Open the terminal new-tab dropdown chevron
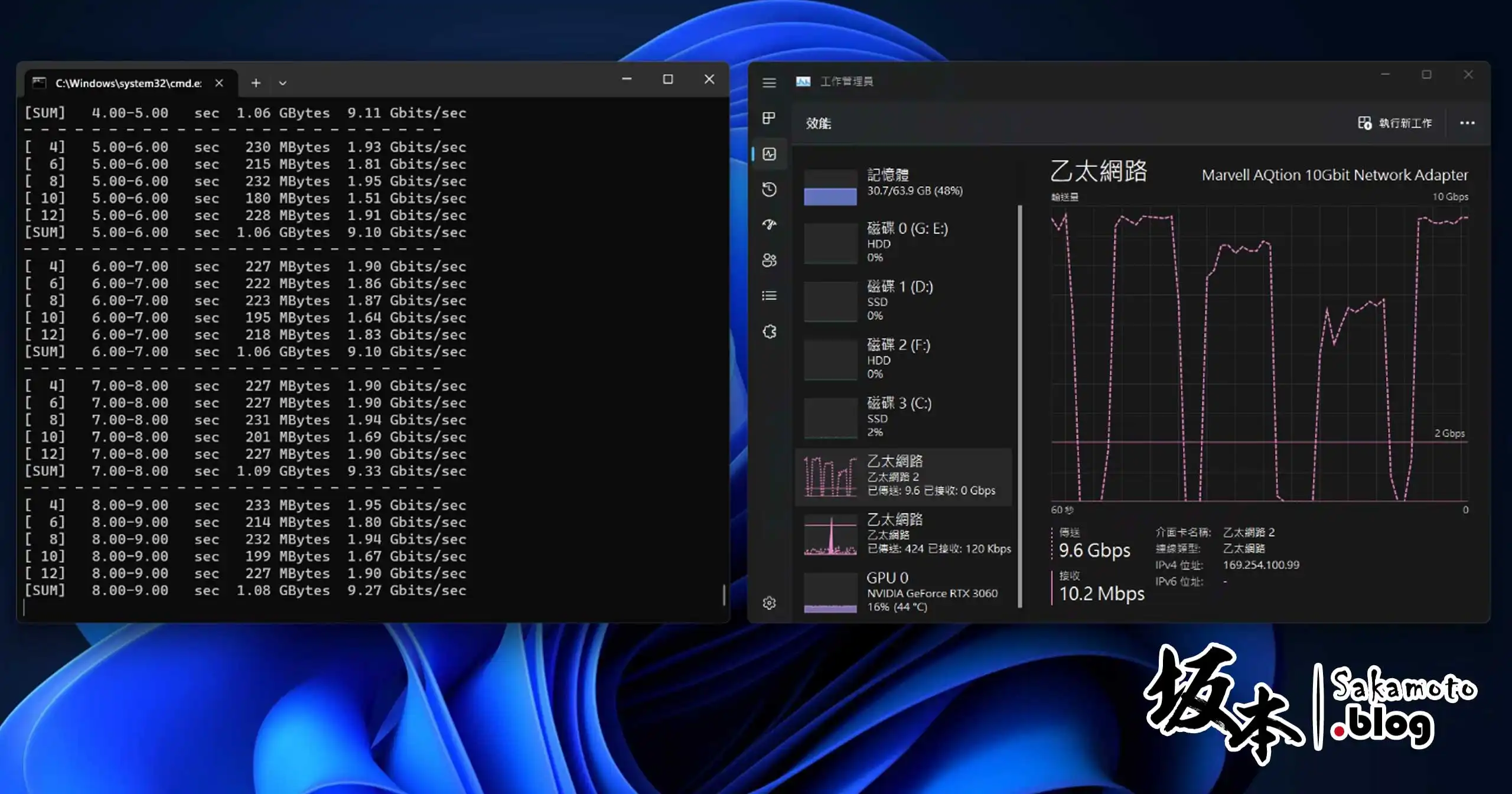Viewport: 1512px width, 794px height. tap(283, 83)
